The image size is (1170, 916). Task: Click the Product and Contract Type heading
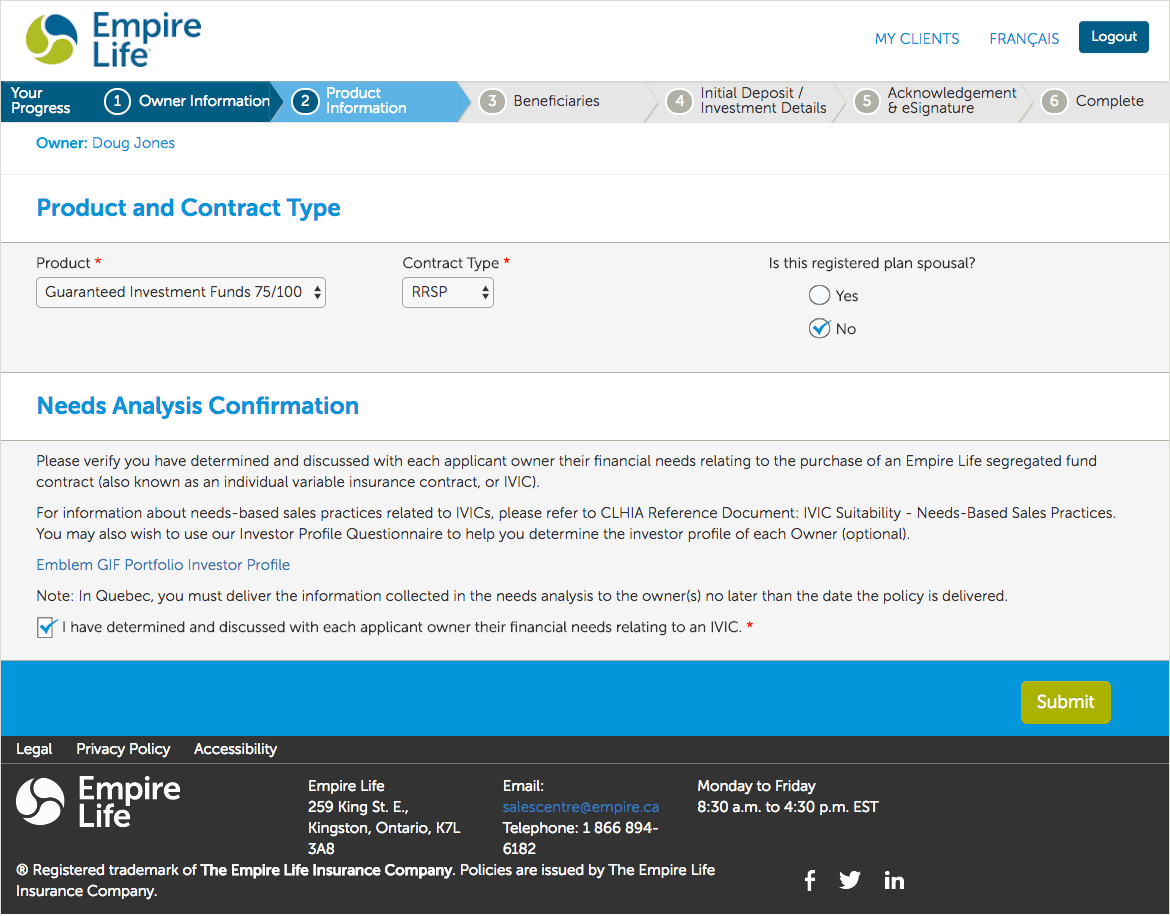point(189,208)
